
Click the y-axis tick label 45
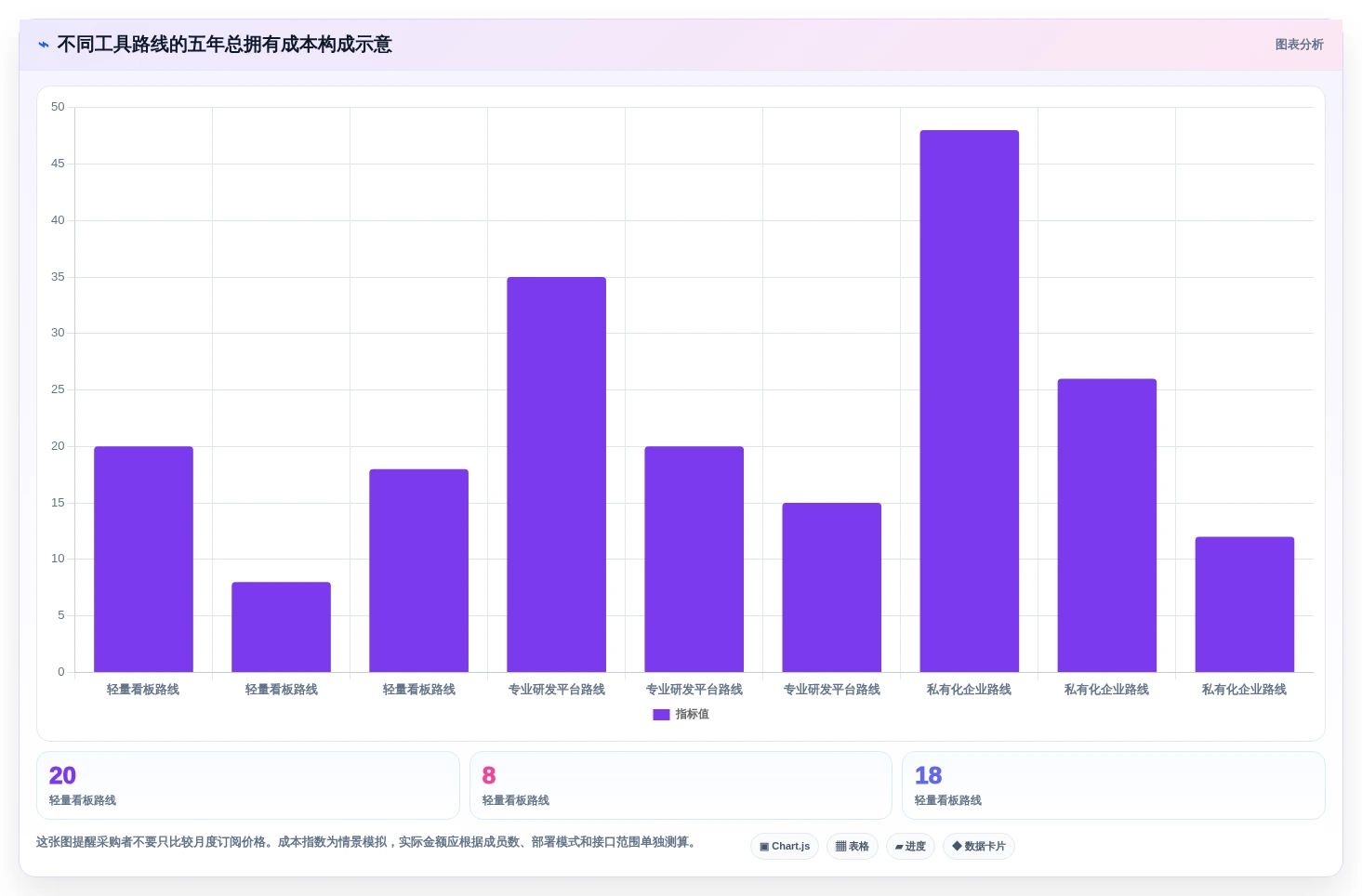58,164
